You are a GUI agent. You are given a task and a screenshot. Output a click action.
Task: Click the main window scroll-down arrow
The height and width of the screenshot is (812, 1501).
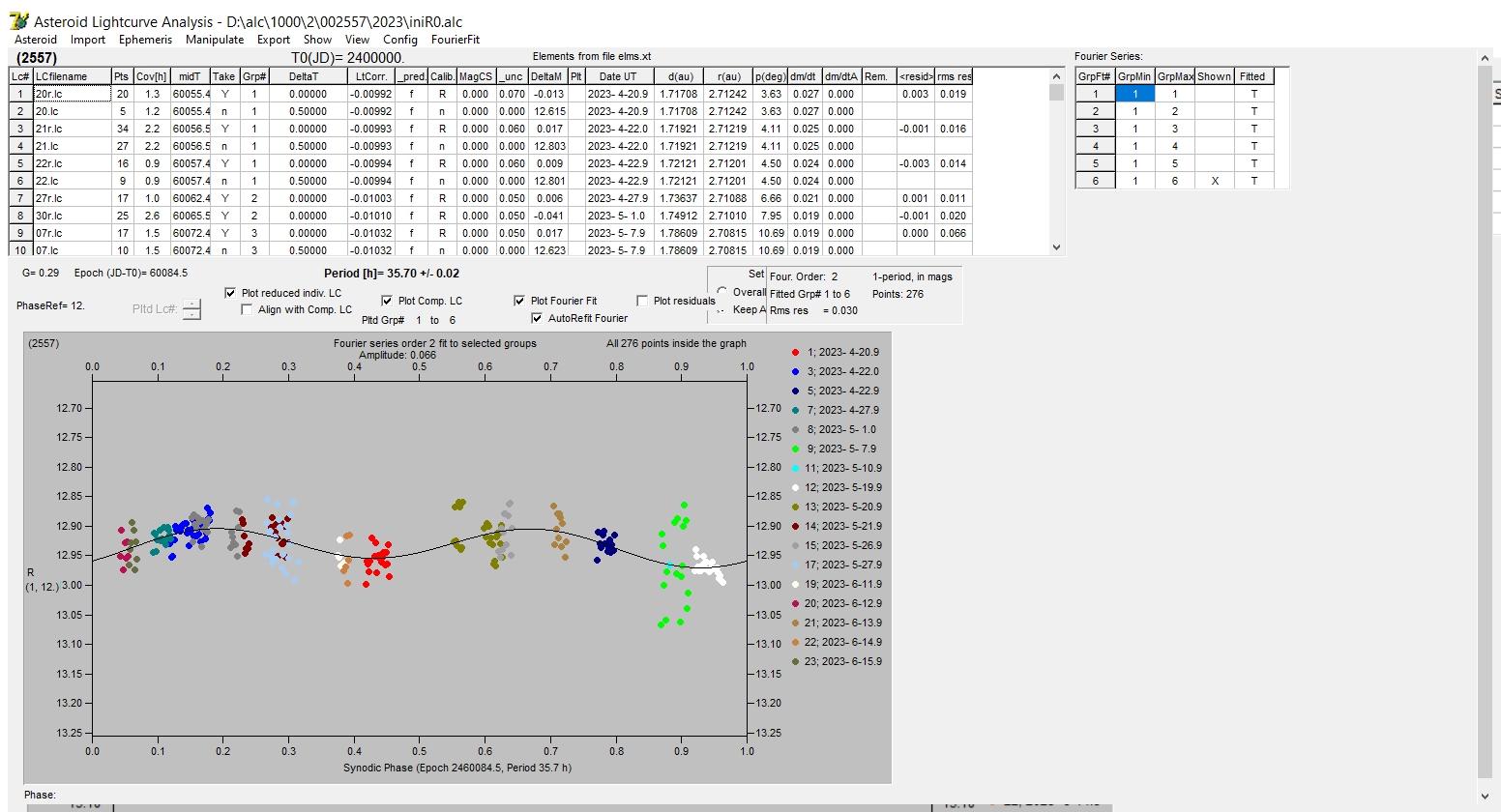click(x=1486, y=797)
